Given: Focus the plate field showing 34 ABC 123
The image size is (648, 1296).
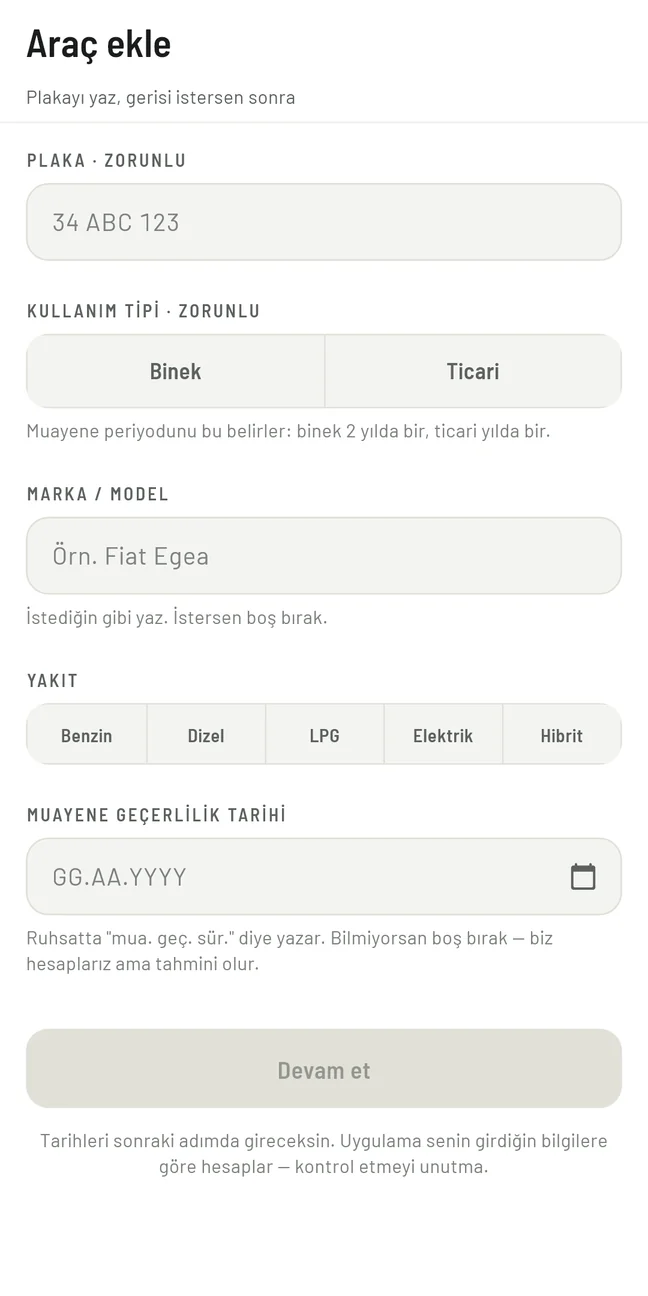Looking at the screenshot, I should tap(324, 222).
